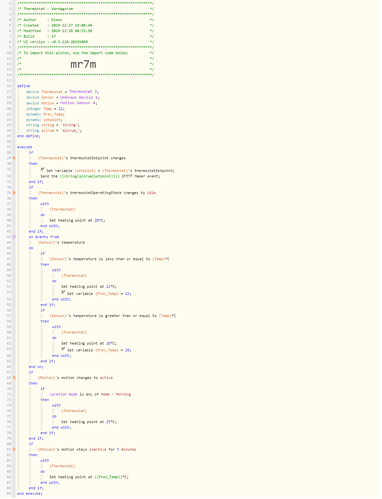Select Set heating point at Prev_Temp statement

click(89, 477)
